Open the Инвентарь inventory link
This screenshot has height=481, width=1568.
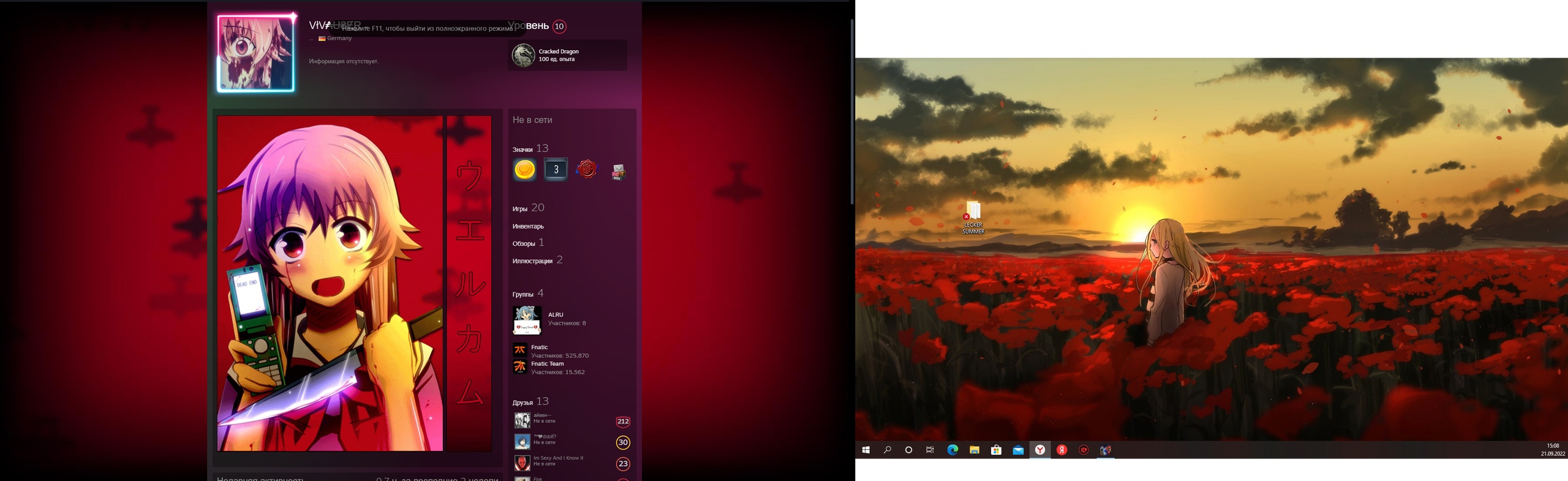click(528, 226)
